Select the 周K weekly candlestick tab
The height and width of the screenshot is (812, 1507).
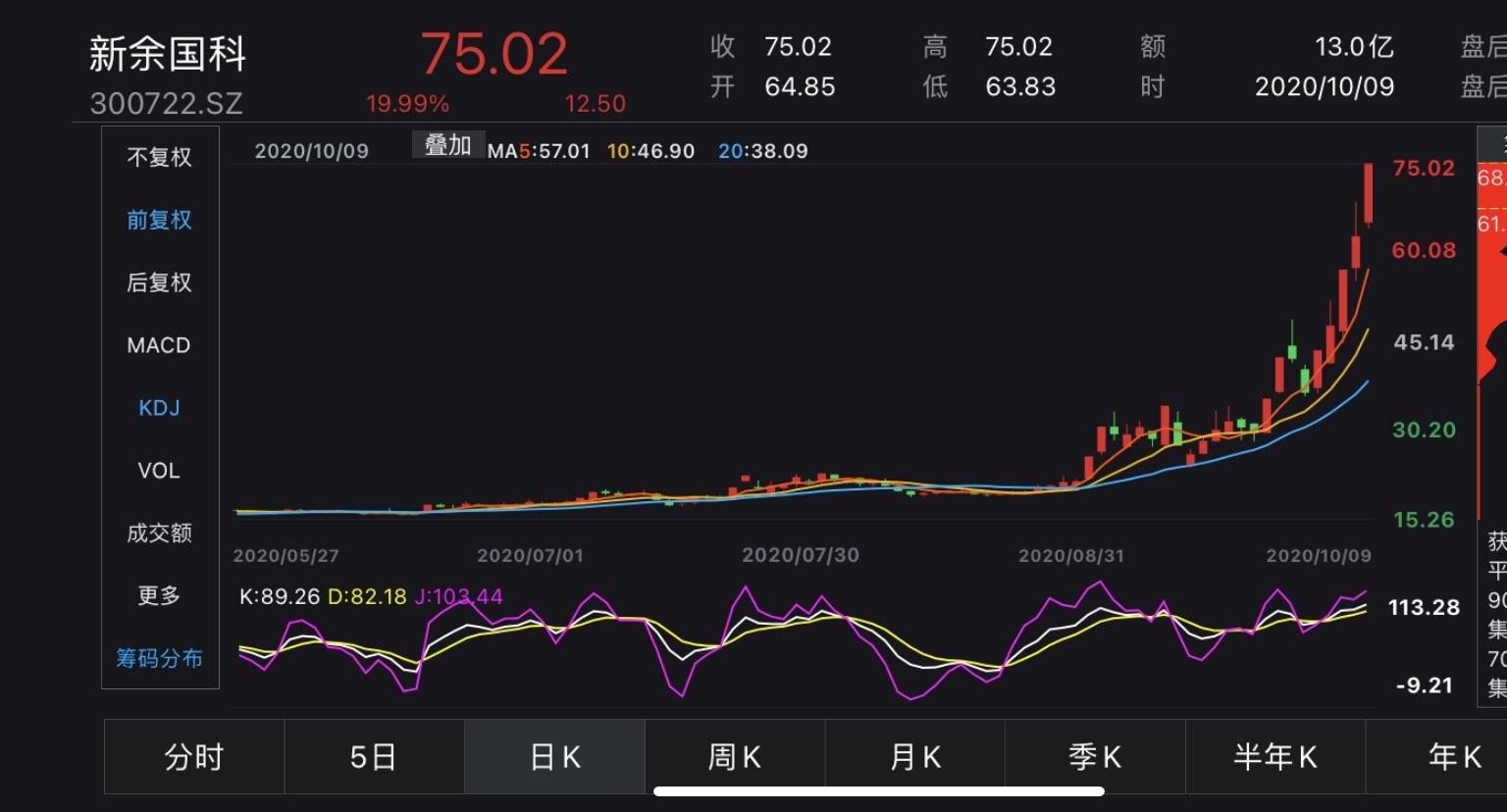click(x=735, y=756)
